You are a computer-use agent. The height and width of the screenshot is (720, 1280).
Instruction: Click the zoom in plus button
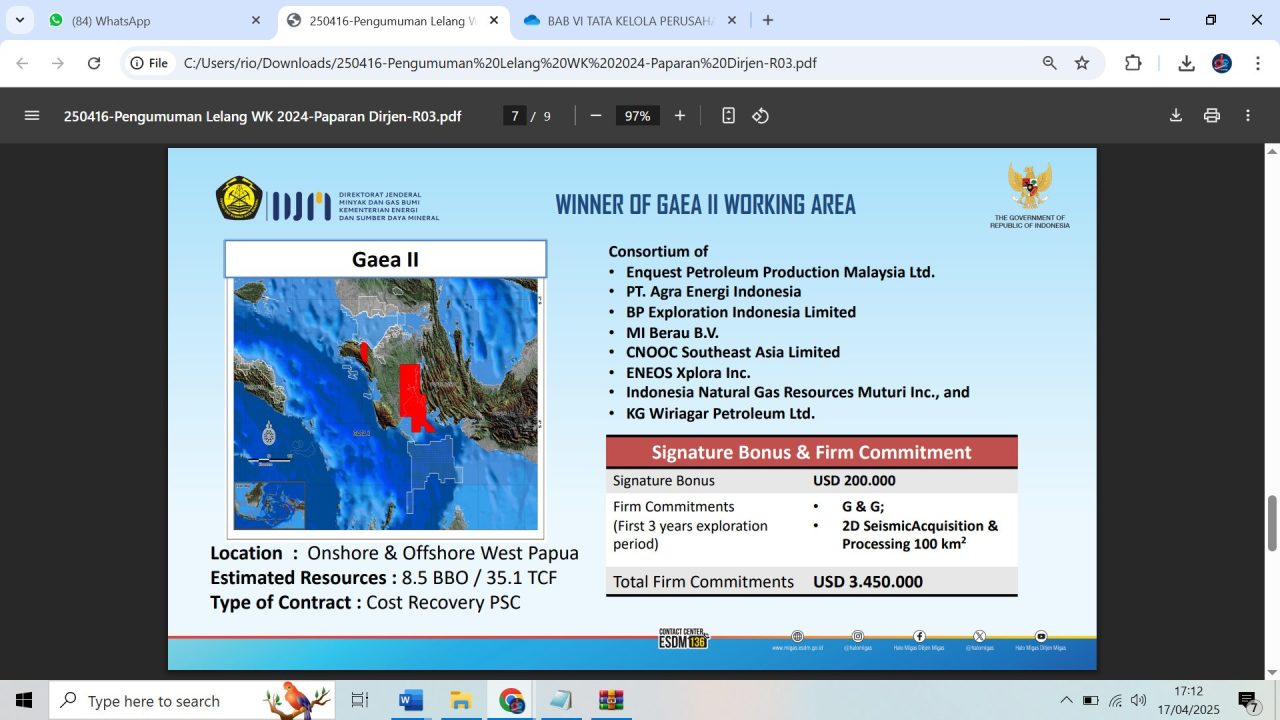click(680, 116)
